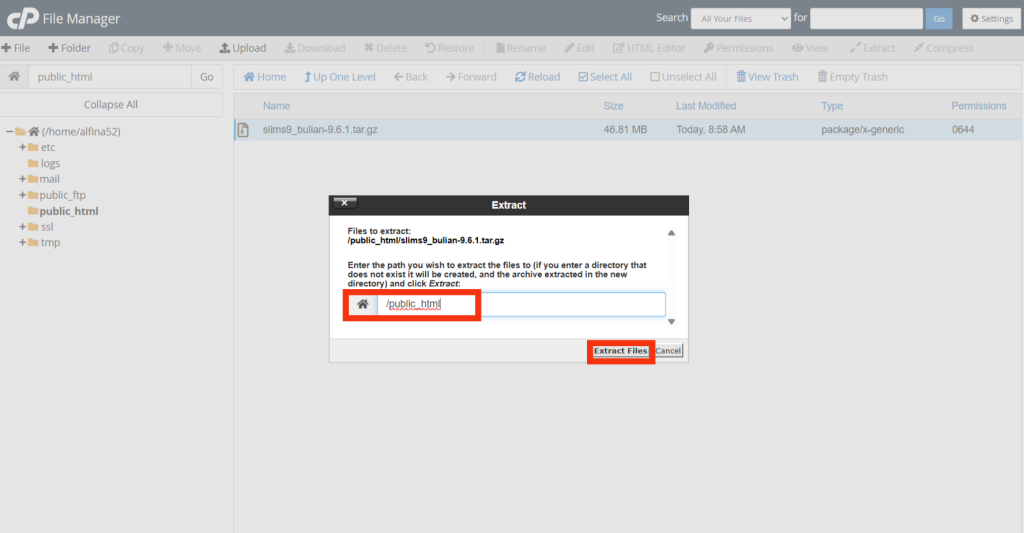Go Up One Level
This screenshot has height=533, width=1024.
coord(339,77)
